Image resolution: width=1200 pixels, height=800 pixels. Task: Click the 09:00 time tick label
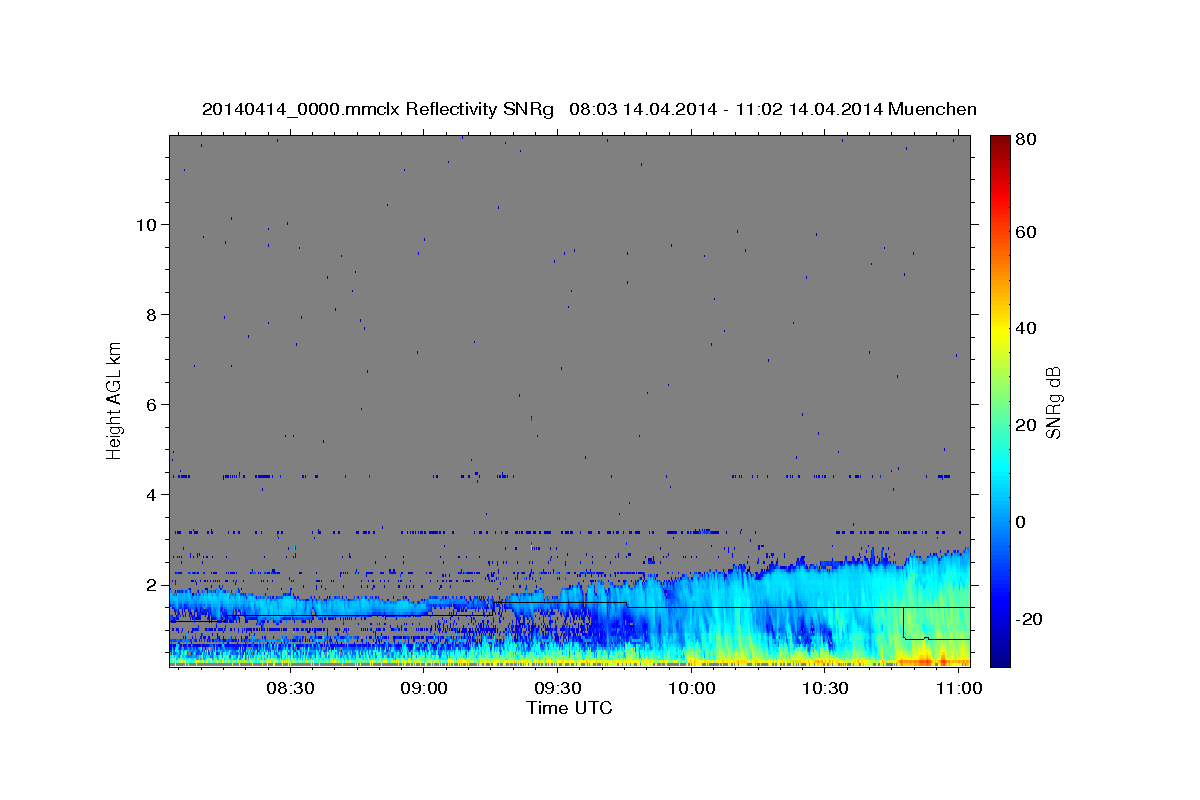[x=424, y=689]
